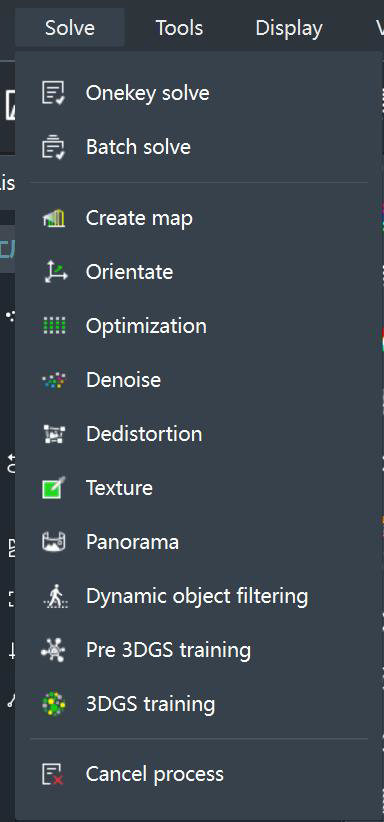
Task: Click the Pre 3DGS training network icon
Action: coord(54,650)
